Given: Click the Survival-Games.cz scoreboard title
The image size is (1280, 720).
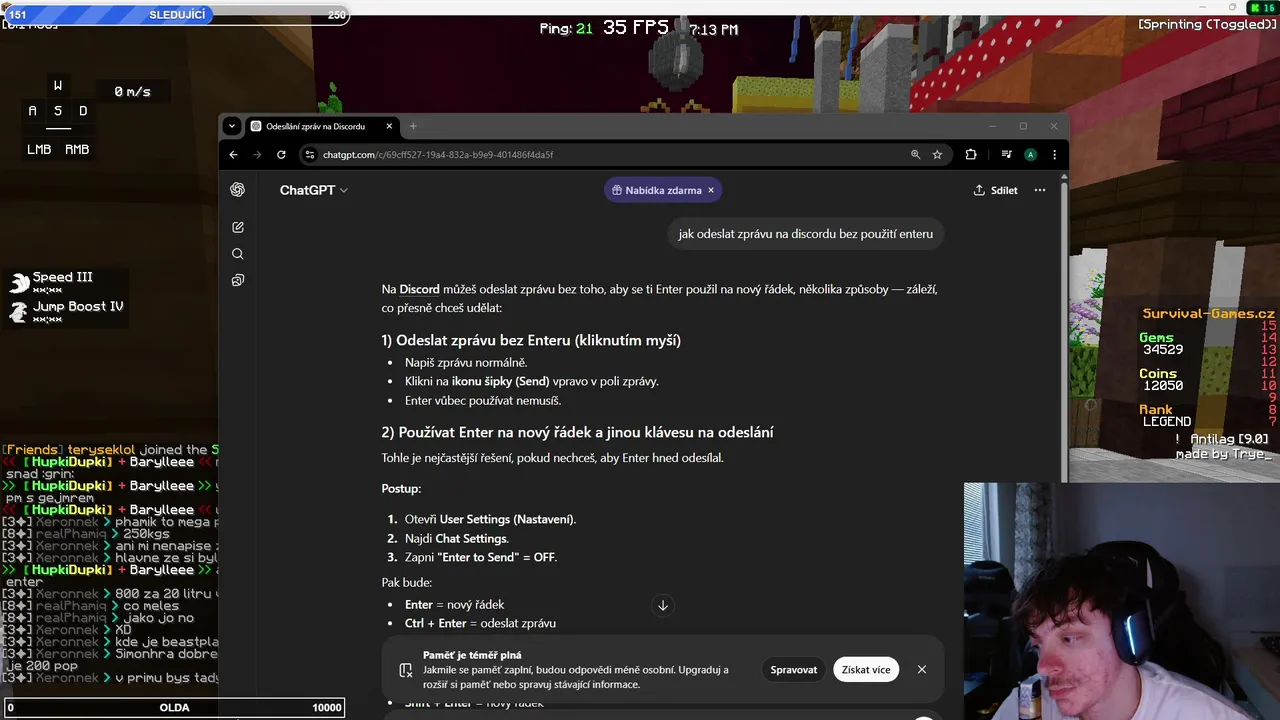Looking at the screenshot, I should pos(1208,313).
